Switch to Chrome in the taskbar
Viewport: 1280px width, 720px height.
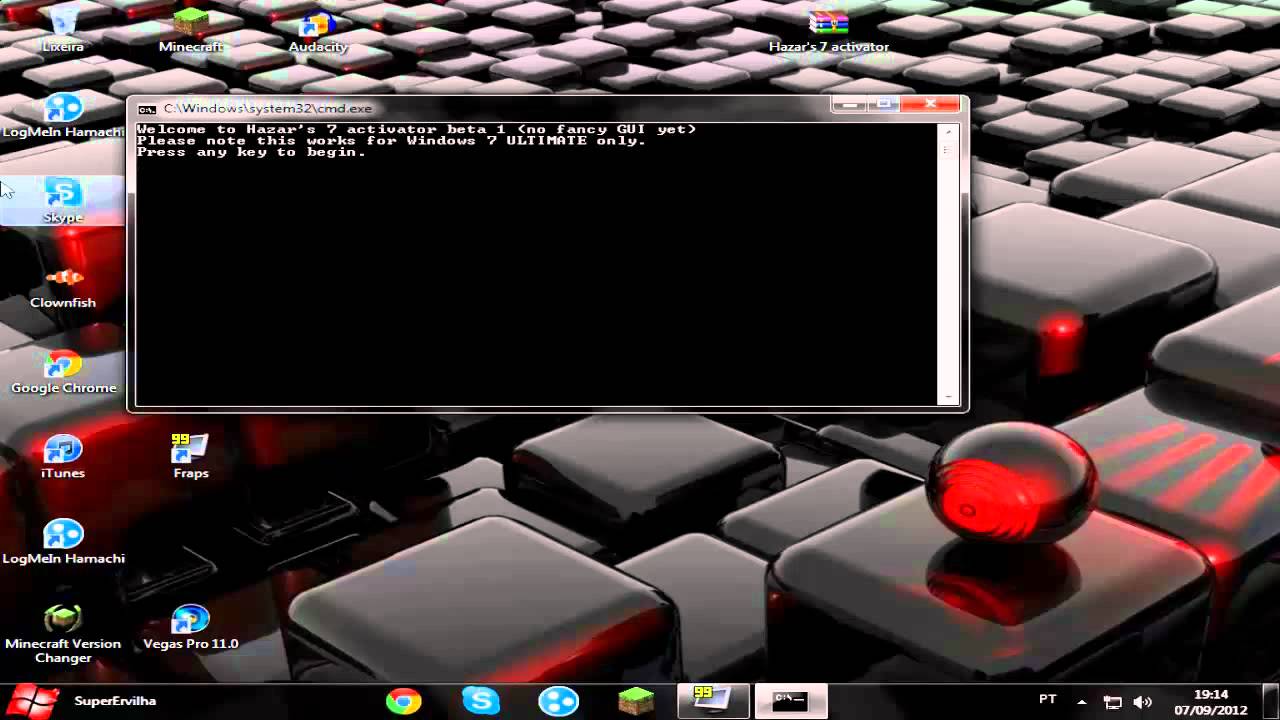coord(404,701)
